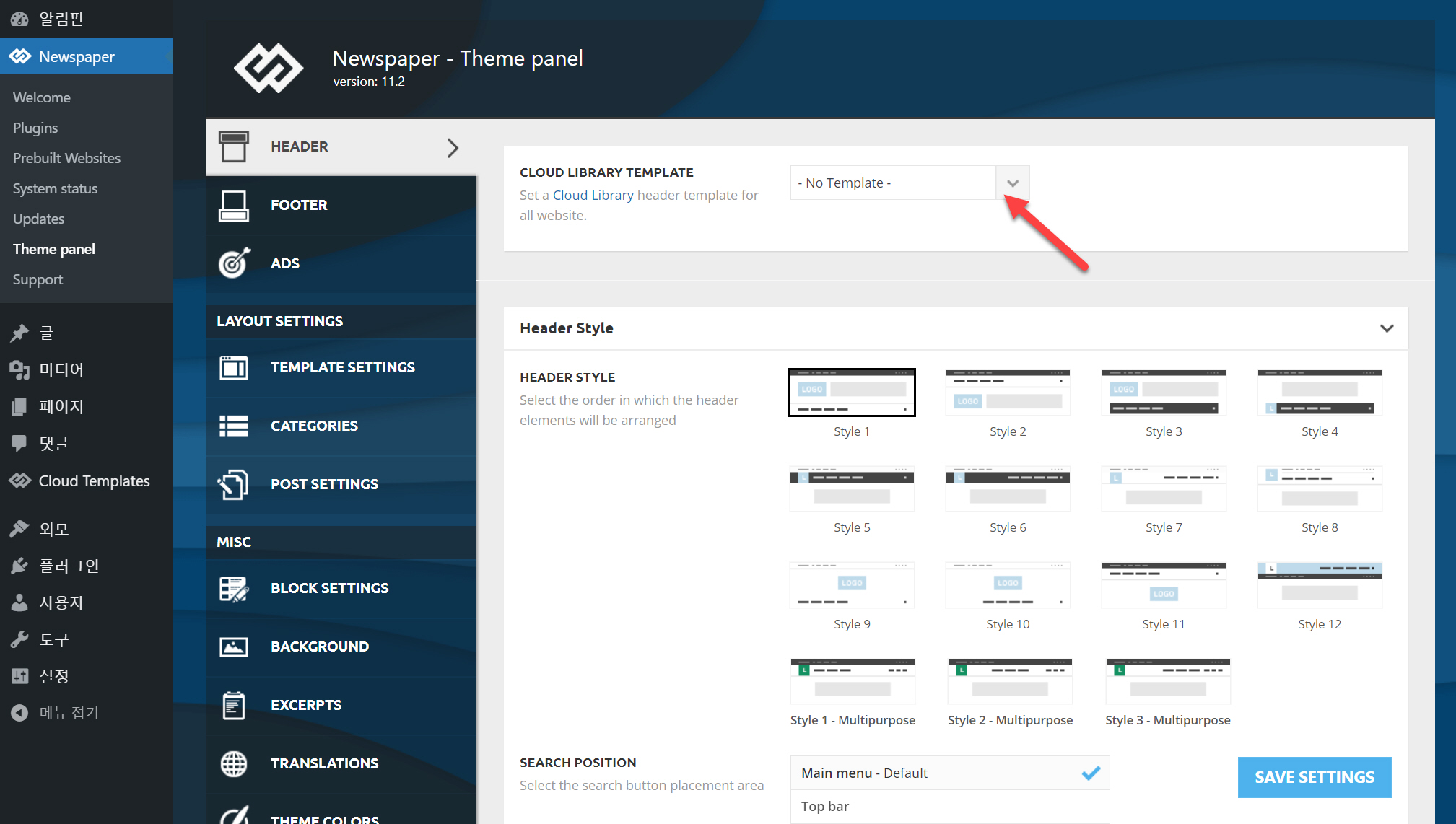Click the Footer panel icon
This screenshot has width=1456, height=824.
pos(233,206)
